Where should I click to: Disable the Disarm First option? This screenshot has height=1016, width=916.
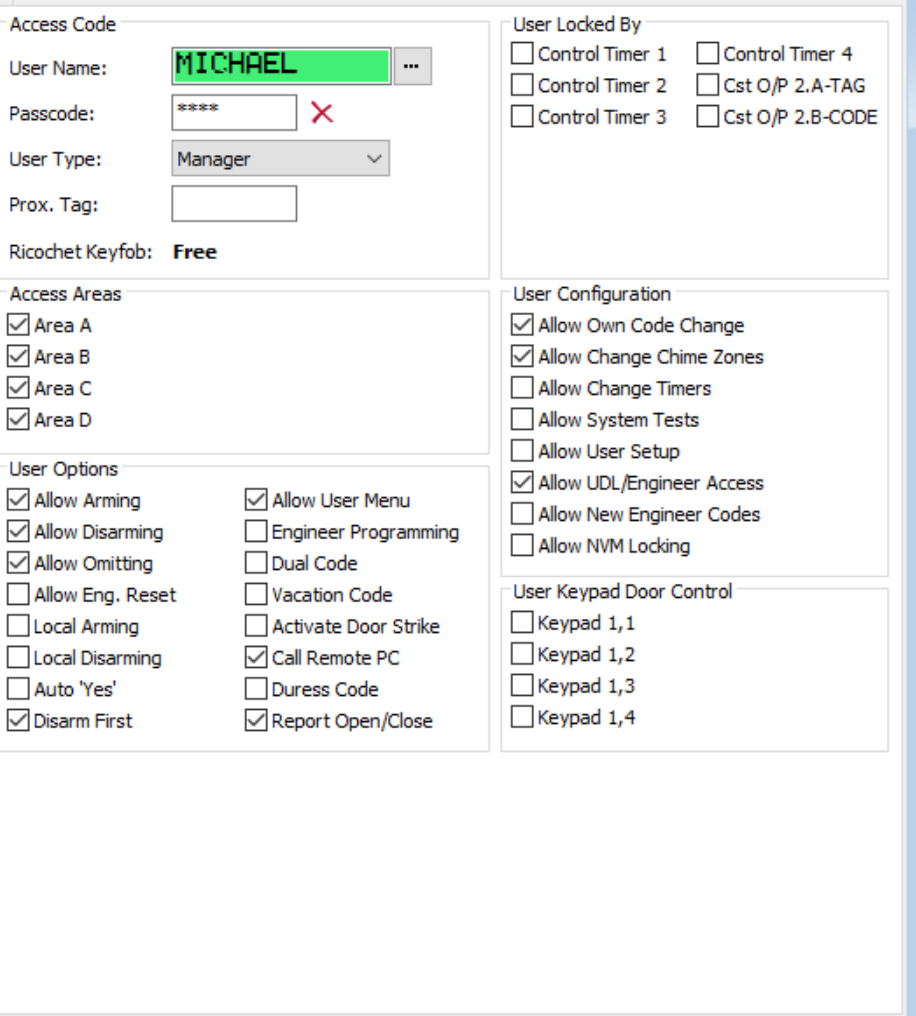(18, 721)
